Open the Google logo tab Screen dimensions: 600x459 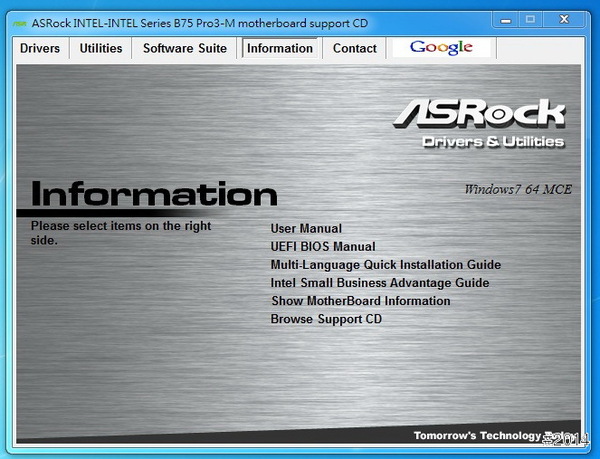click(x=440, y=47)
